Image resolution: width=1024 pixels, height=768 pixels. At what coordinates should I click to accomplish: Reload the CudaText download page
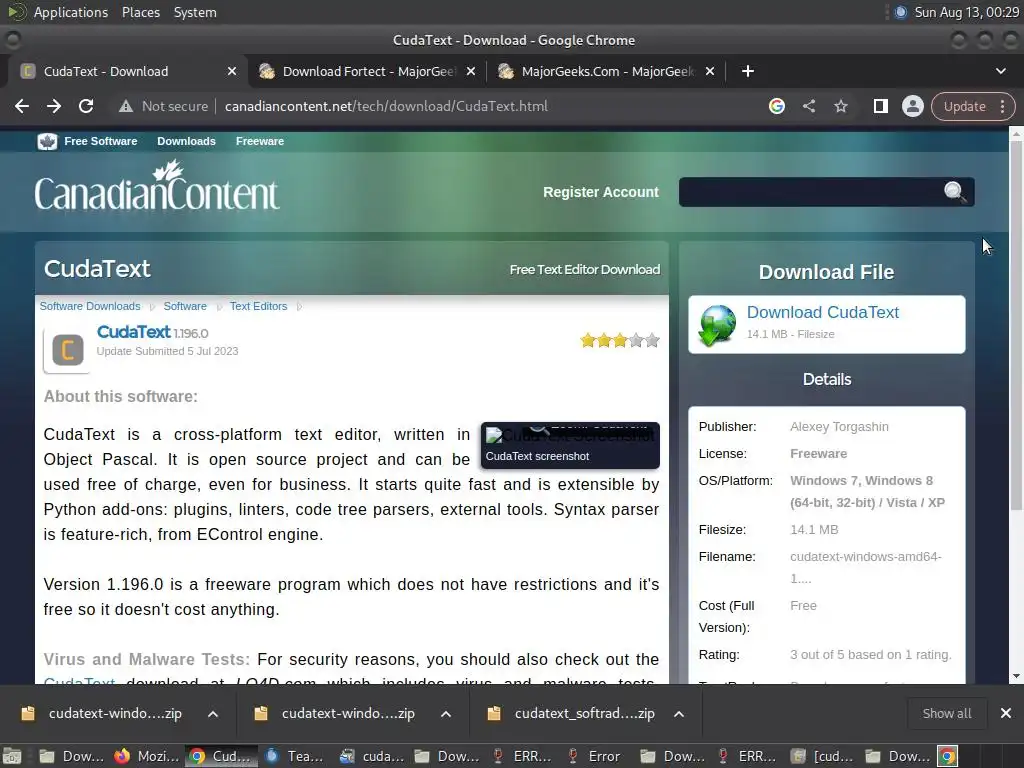pos(86,106)
